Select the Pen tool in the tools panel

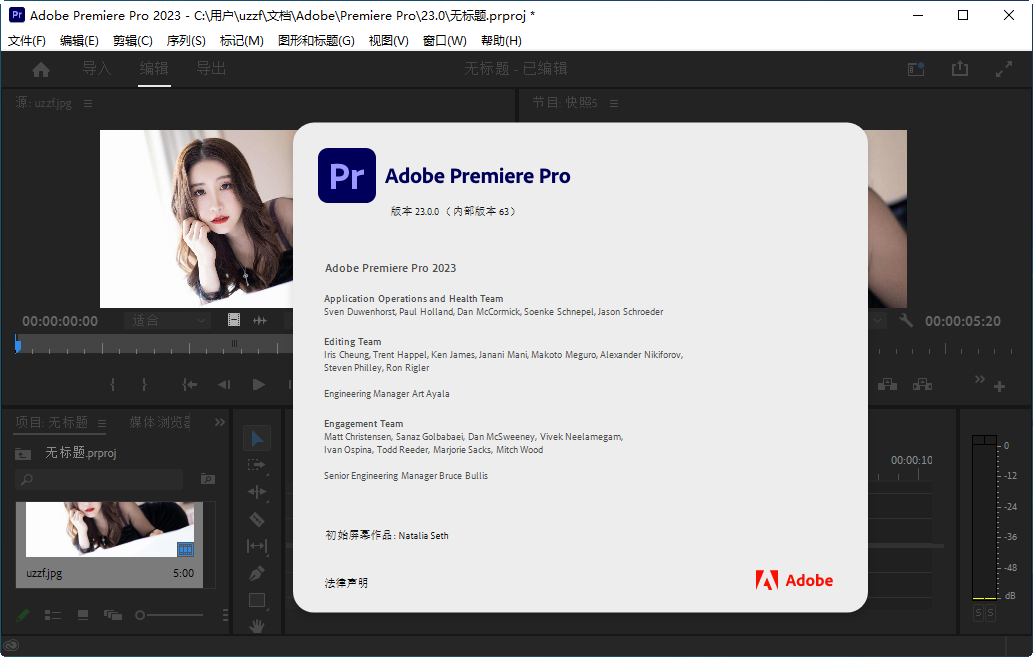point(257,574)
